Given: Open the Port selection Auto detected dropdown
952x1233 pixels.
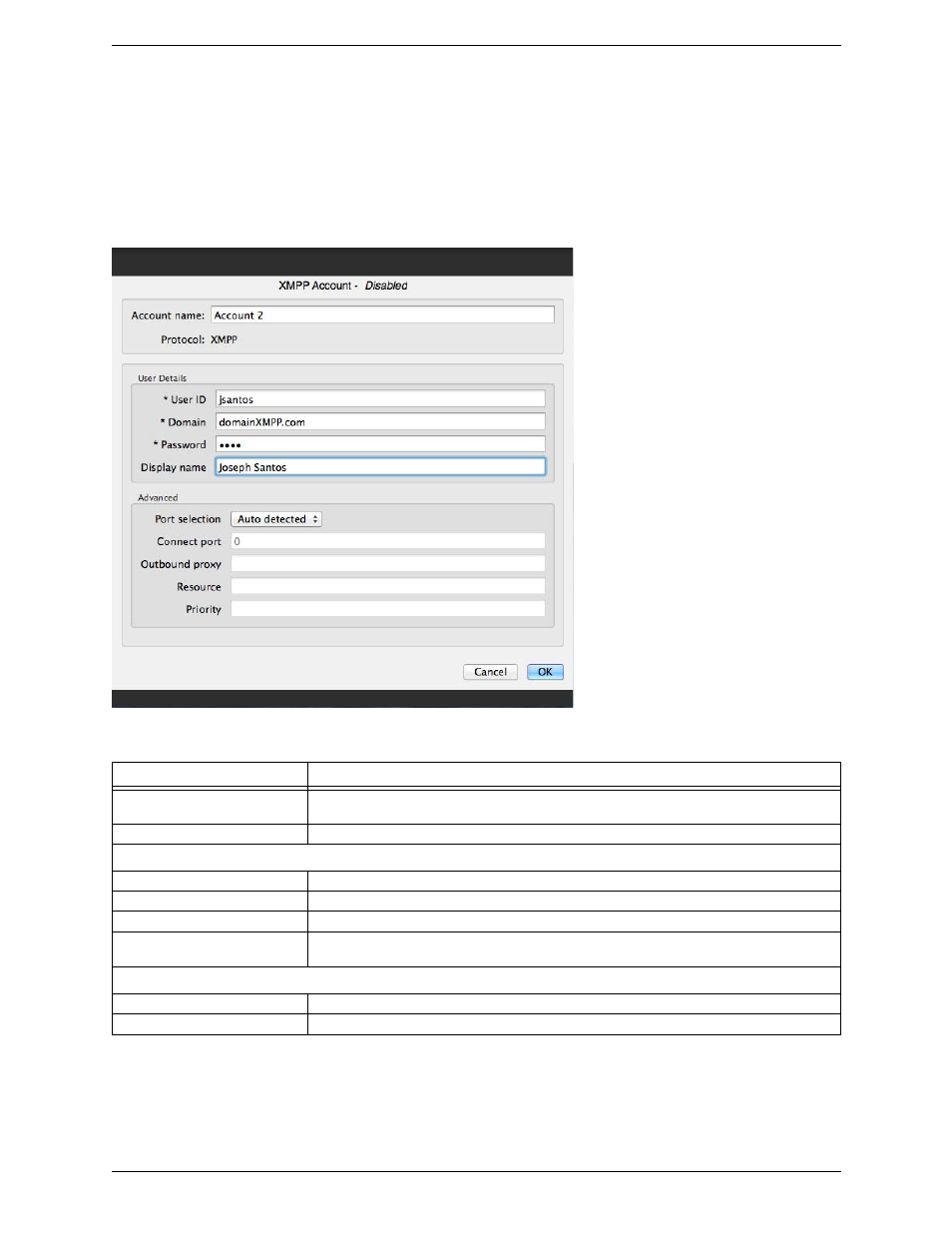Looking at the screenshot, I should point(276,519).
